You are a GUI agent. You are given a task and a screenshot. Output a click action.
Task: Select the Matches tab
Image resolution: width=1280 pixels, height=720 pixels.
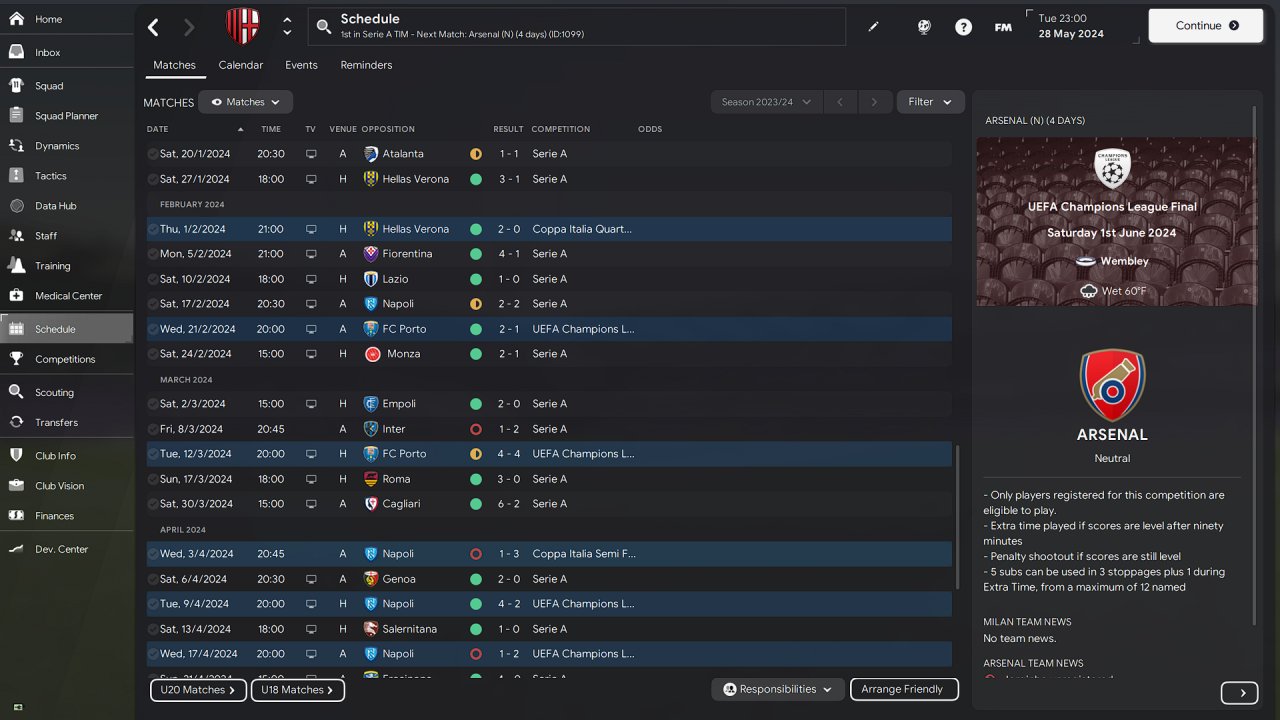pyautogui.click(x=174, y=65)
